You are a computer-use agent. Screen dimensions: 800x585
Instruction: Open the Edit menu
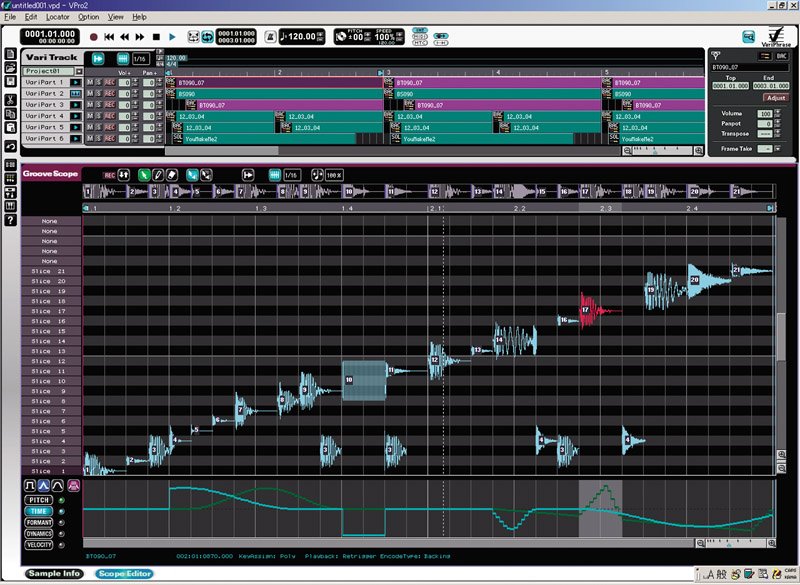(31, 17)
